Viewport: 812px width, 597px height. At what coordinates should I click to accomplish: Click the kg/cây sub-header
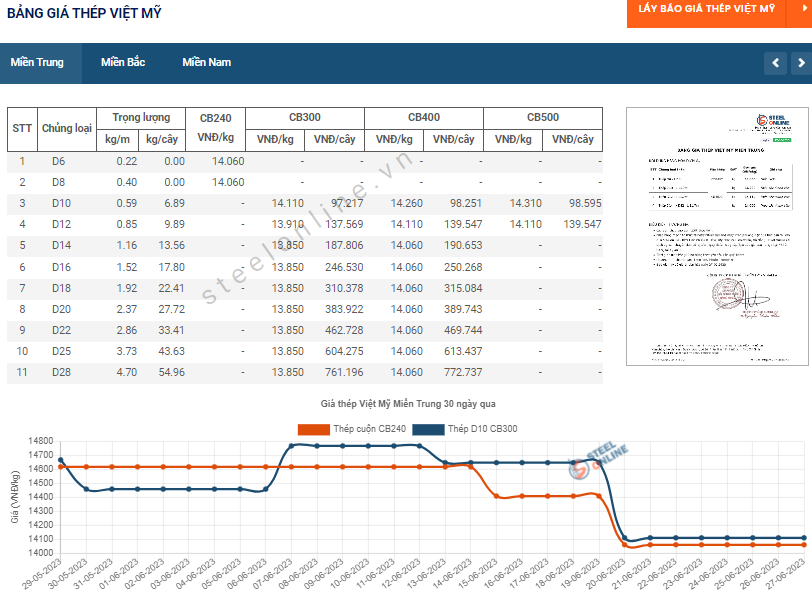point(162,140)
